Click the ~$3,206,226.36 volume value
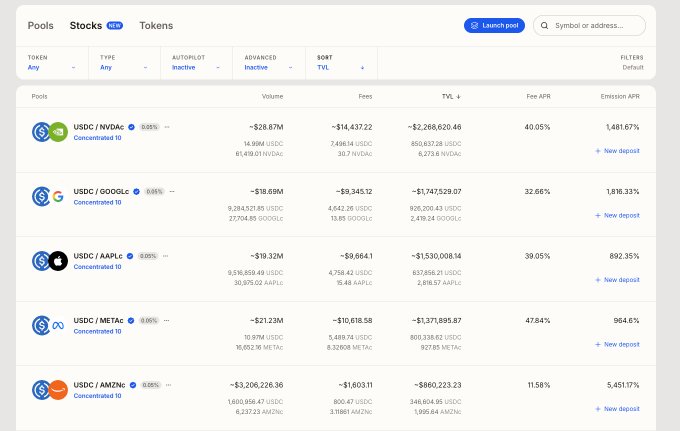This screenshot has width=680, height=431. [256, 385]
